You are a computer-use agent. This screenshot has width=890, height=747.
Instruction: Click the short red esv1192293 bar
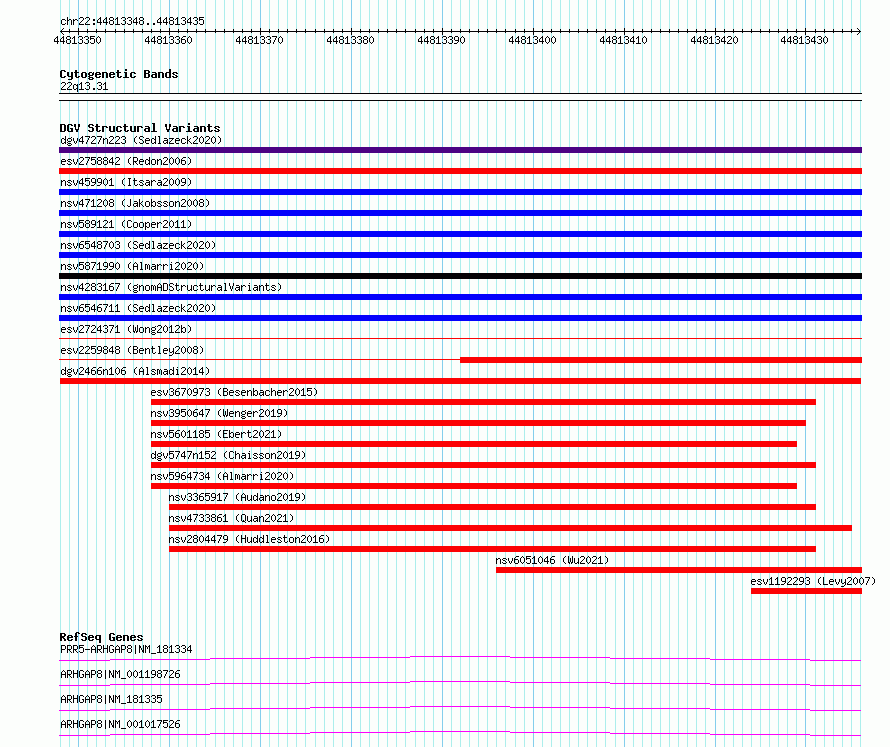[x=806, y=591]
